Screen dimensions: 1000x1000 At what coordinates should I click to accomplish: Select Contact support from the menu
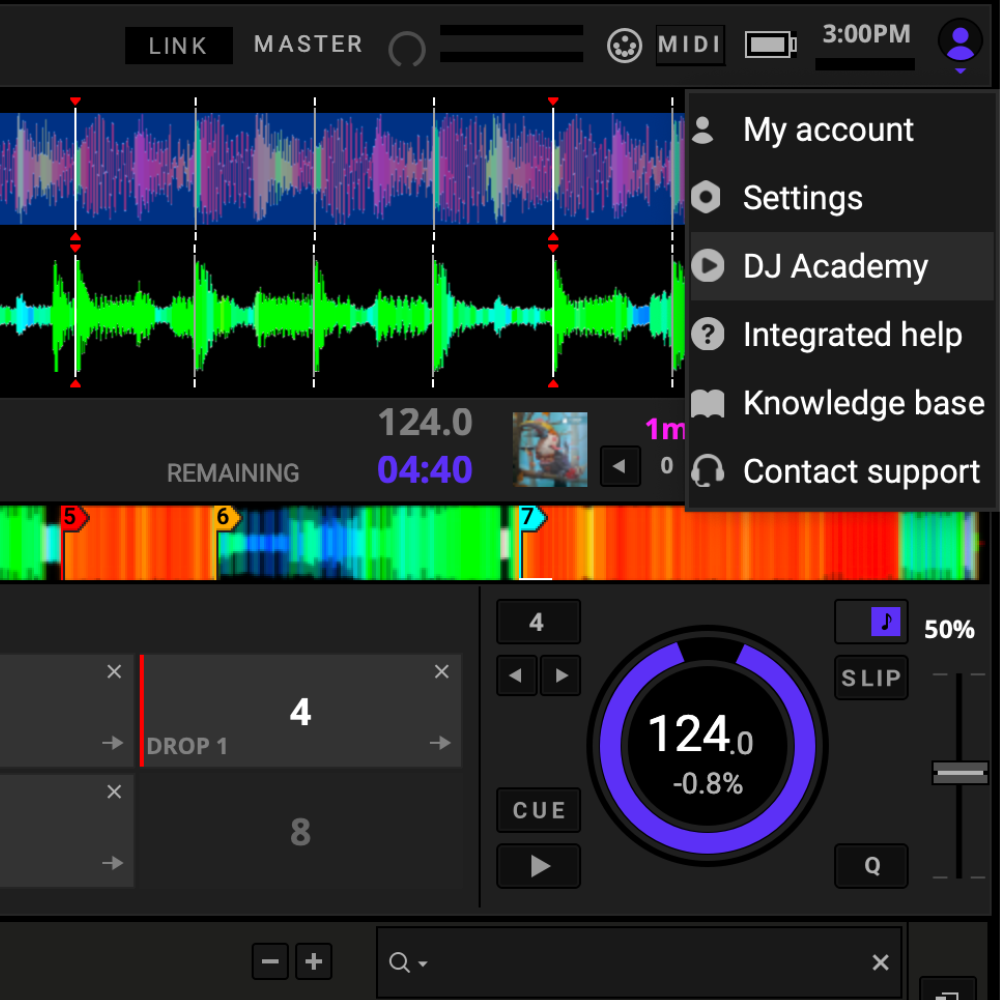point(842,471)
